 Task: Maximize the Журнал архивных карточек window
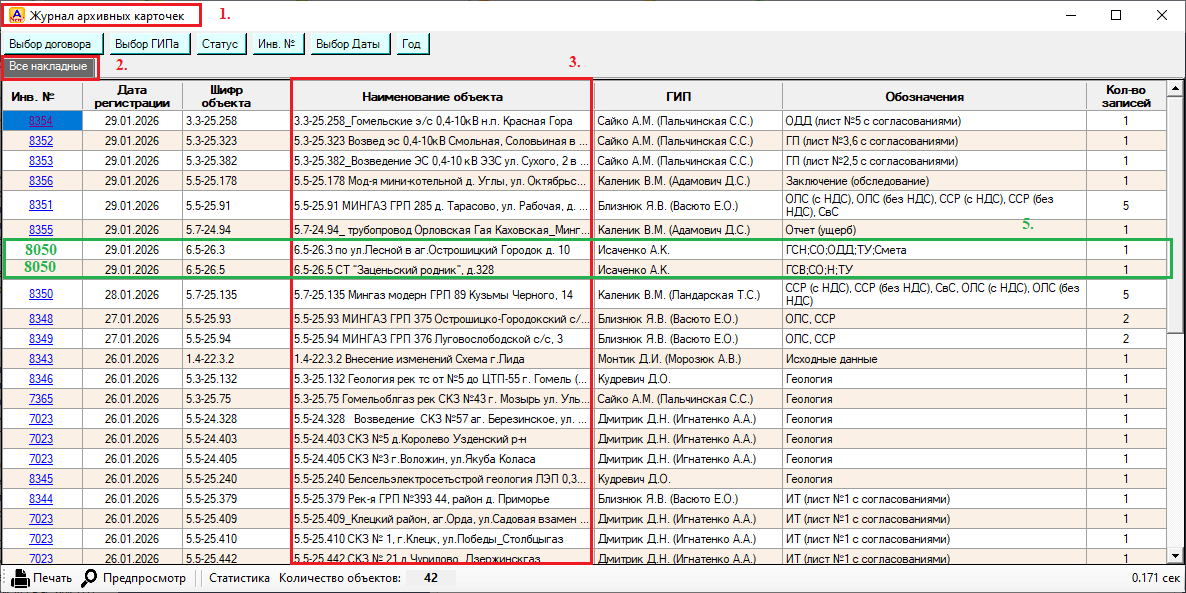click(1115, 15)
